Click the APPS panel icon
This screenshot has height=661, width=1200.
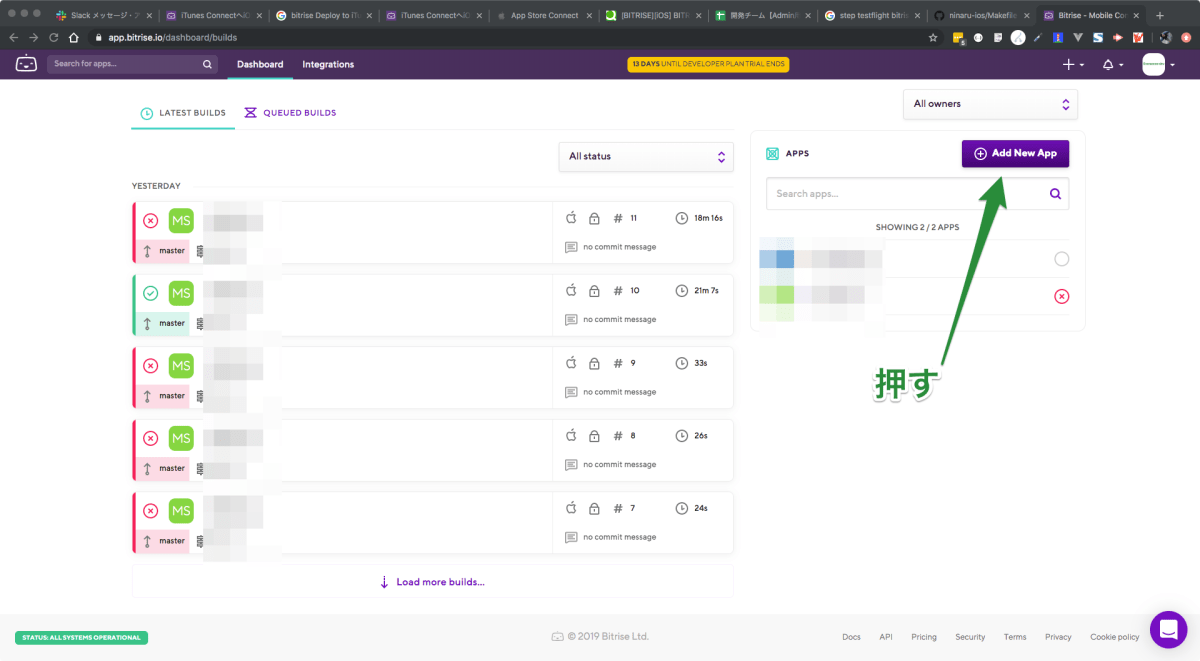772,154
